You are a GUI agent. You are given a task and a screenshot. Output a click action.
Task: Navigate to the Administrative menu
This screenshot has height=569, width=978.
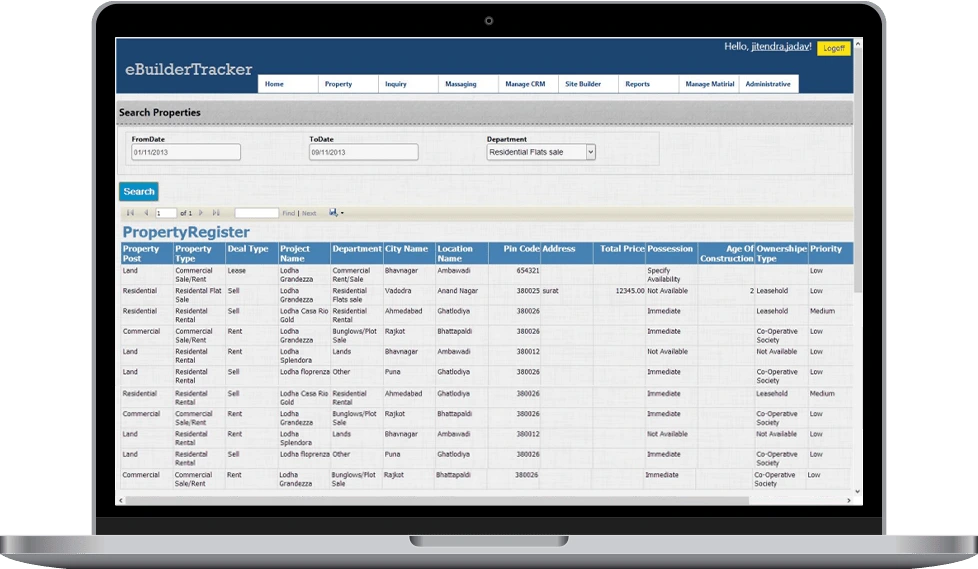[x=768, y=84]
